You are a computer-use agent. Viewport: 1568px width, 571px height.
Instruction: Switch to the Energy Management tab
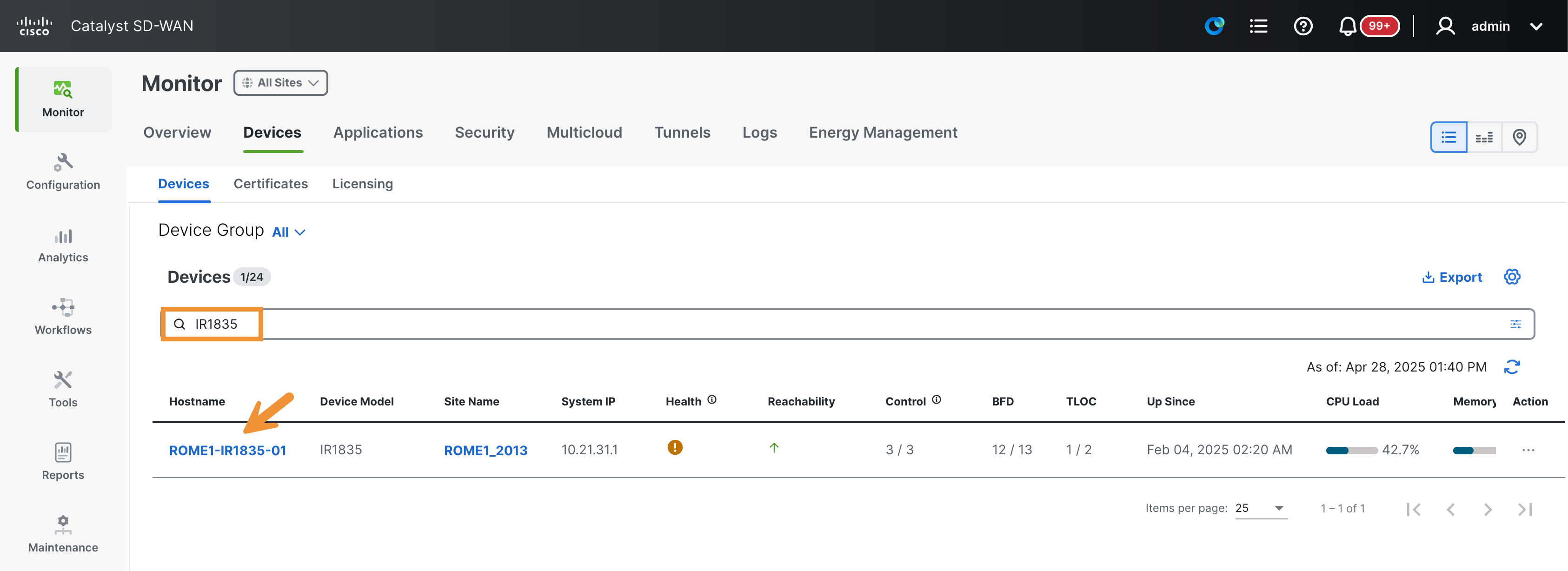point(883,133)
